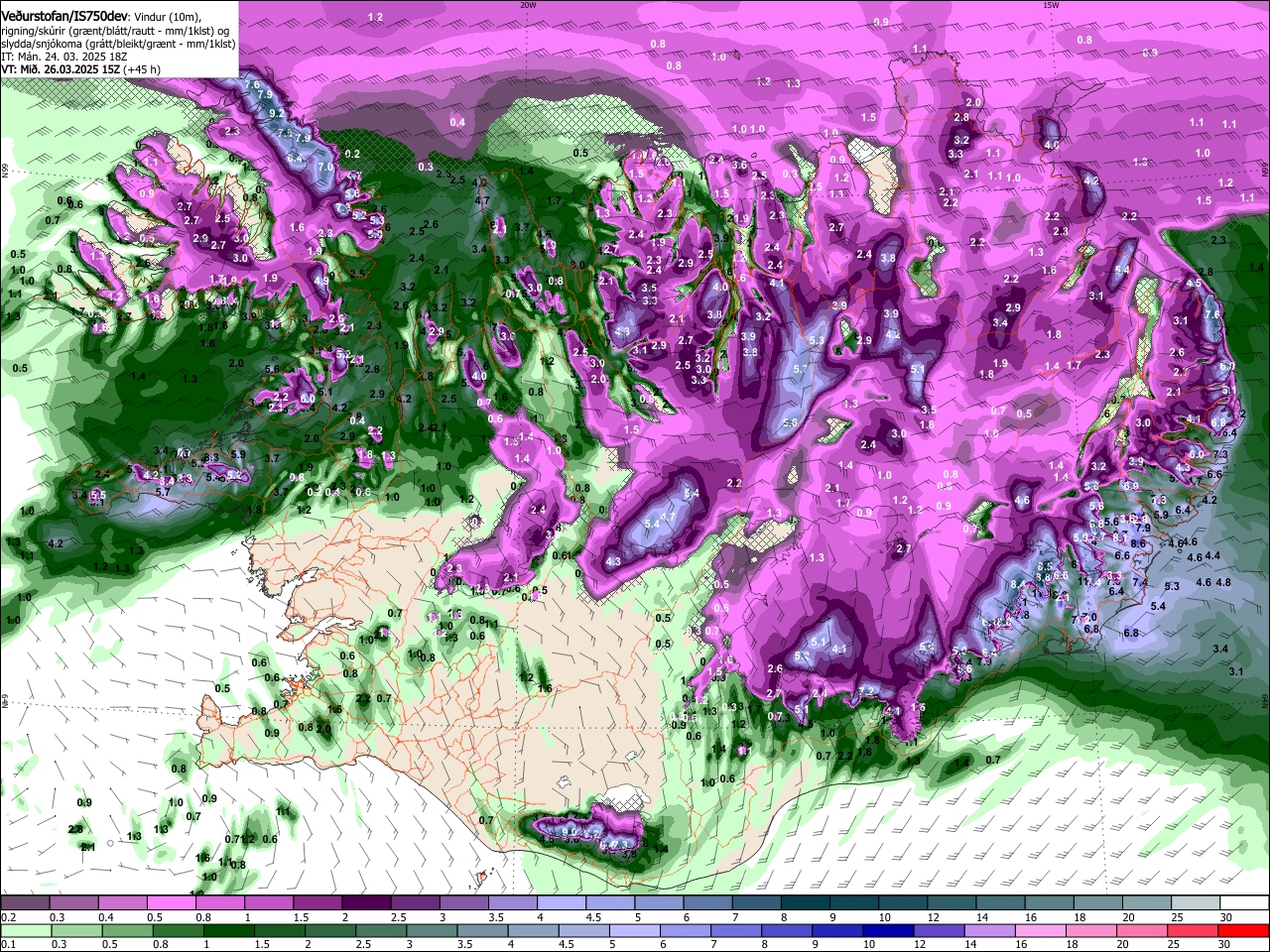Pick the 25 red-pink swatch, lower legend row
Viewport: 1270px width, 952px height.
tap(1192, 931)
